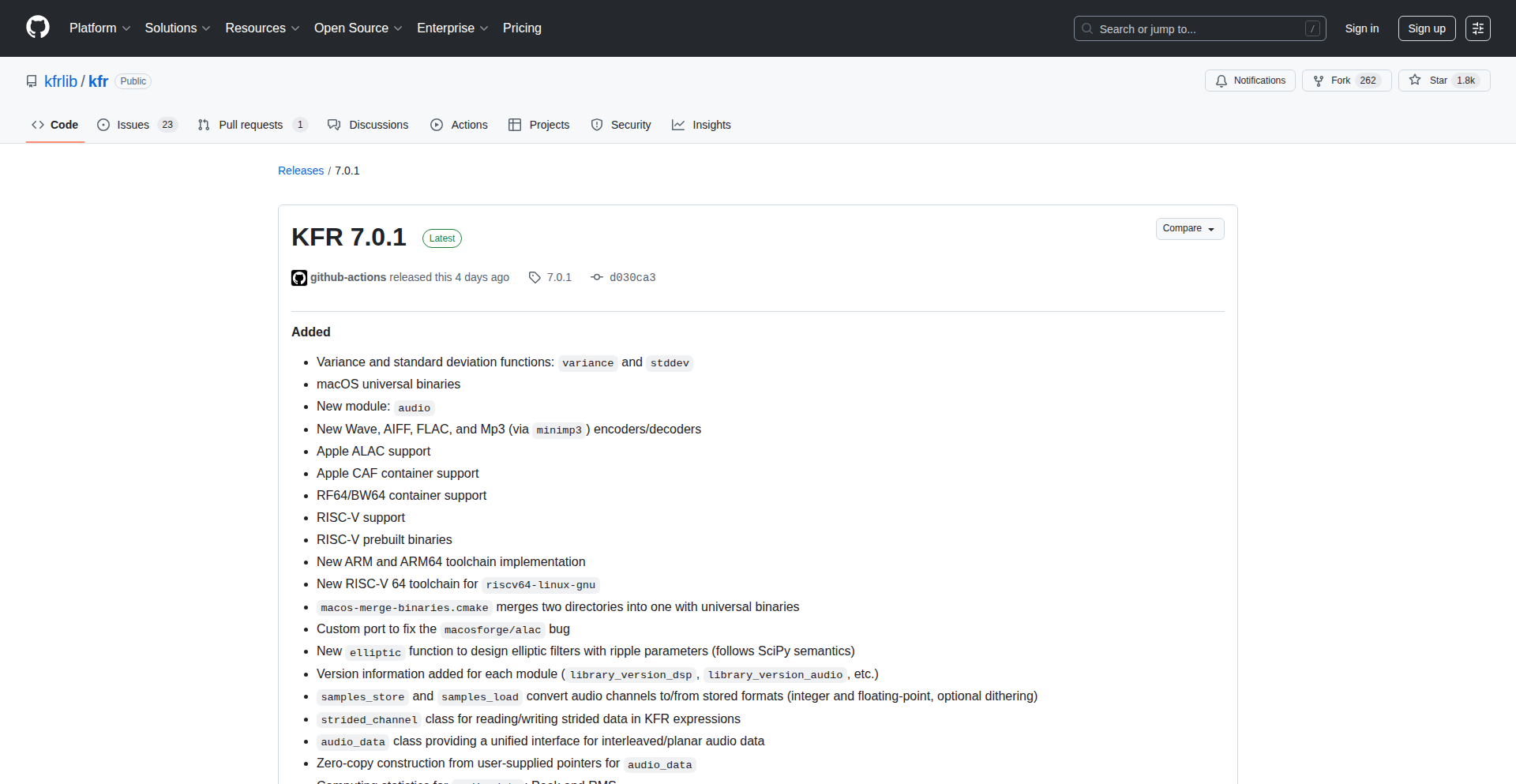Screen dimensions: 1516x784
Task: Click the star count 1.8k
Action: tap(1466, 81)
